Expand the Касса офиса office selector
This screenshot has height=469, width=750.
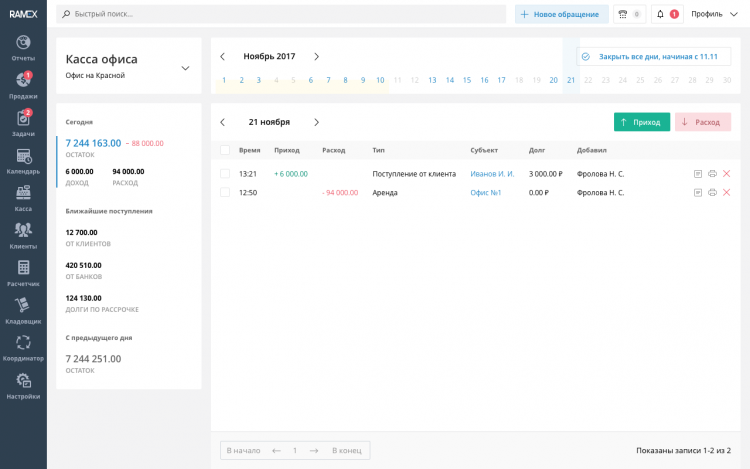tap(185, 68)
